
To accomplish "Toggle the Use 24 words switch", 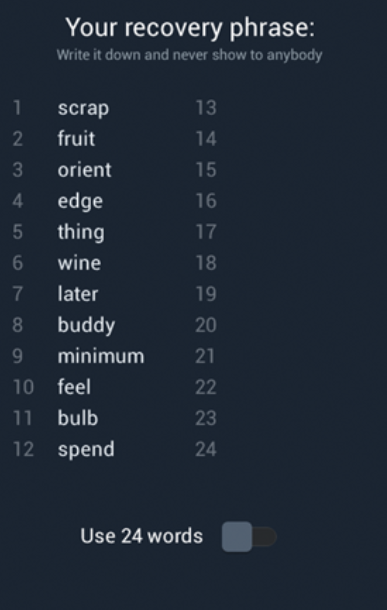I will point(249,536).
